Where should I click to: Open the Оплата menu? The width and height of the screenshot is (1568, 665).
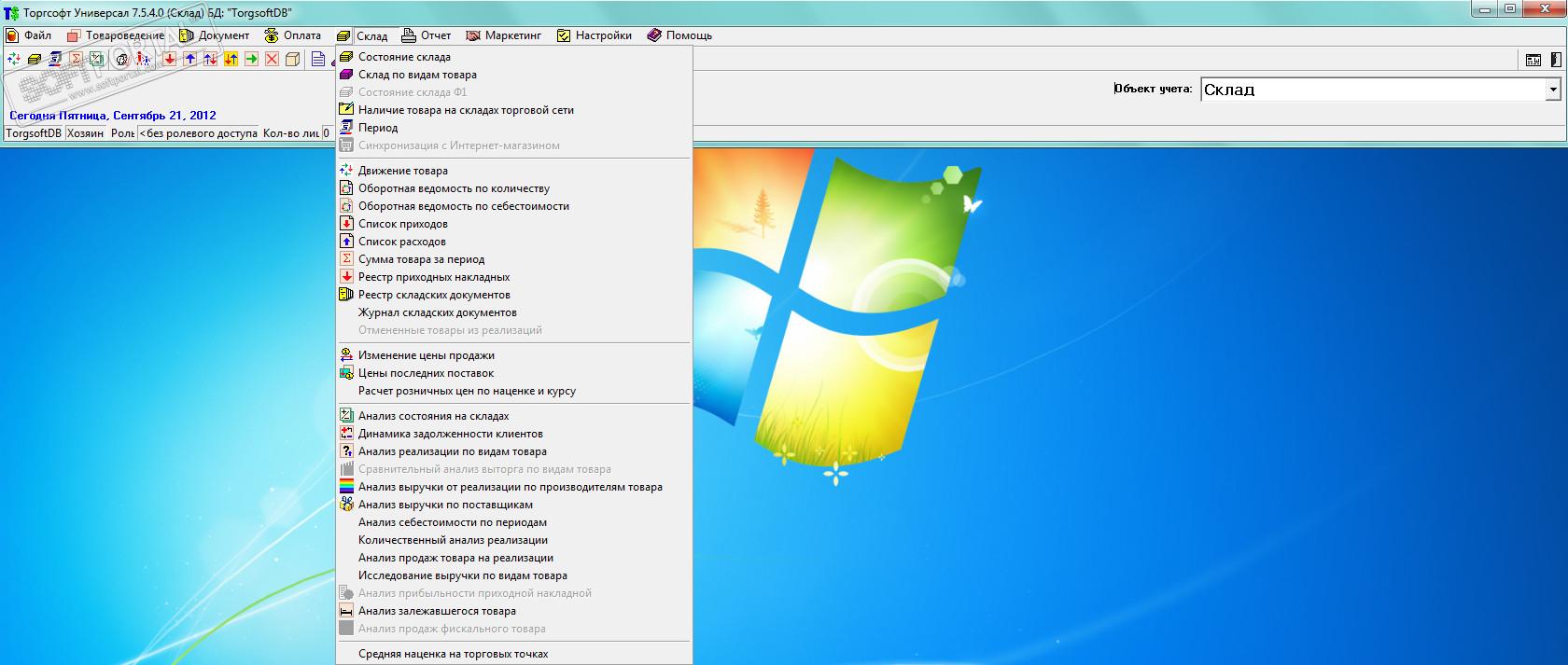[293, 35]
